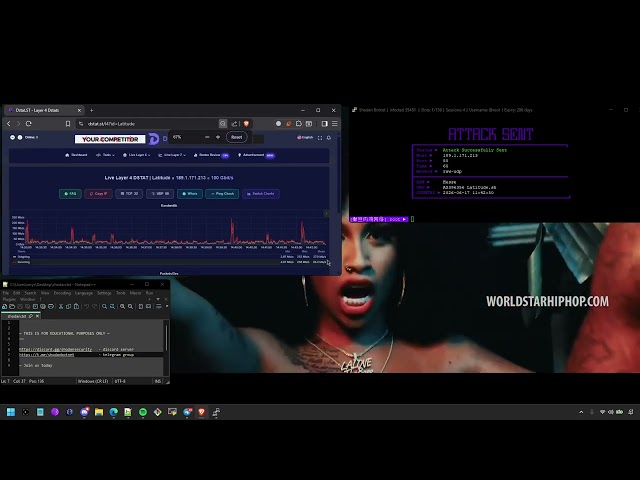Click the Notepad++ vertical scrollbar

tap(166, 337)
